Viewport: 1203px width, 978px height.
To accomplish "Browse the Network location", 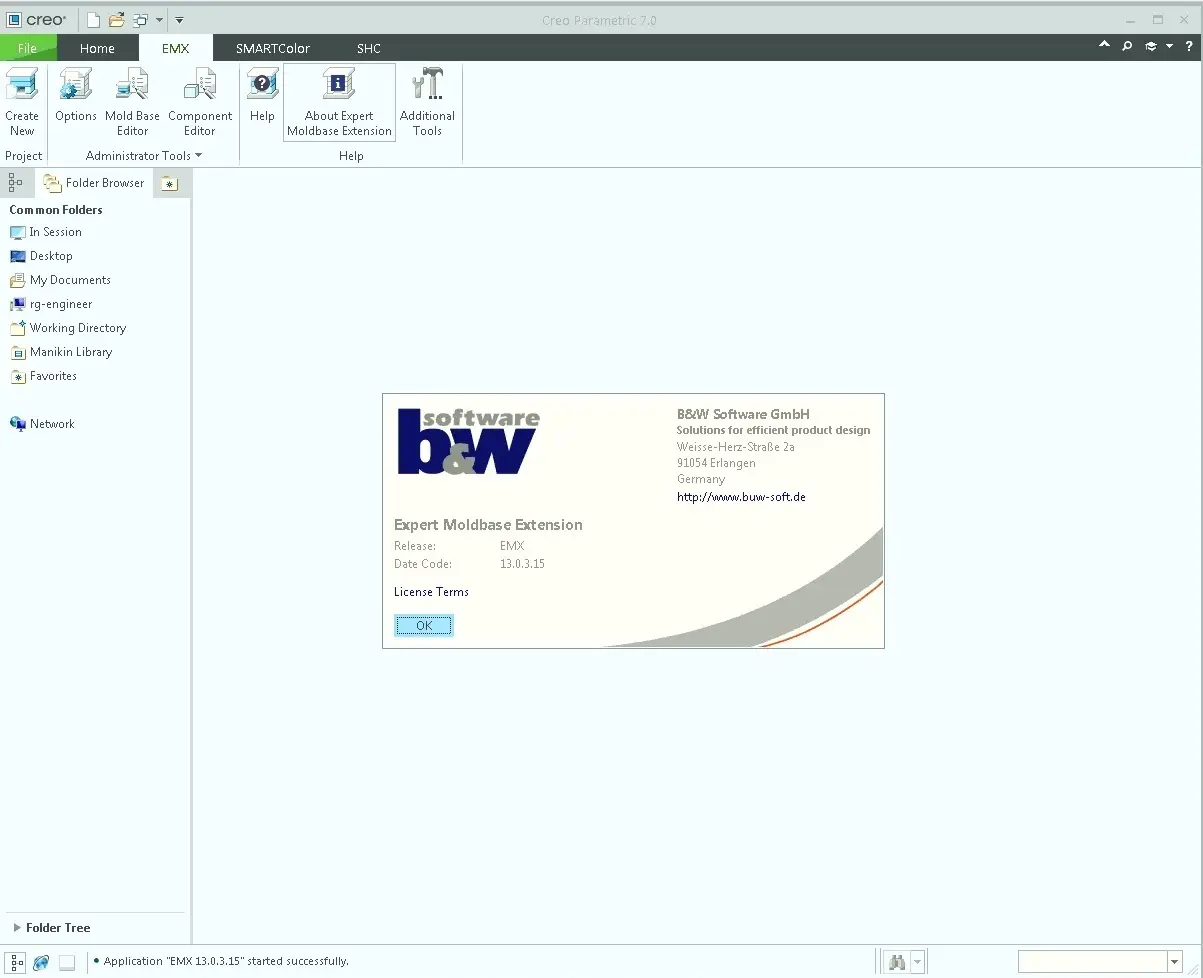I will tap(42, 424).
